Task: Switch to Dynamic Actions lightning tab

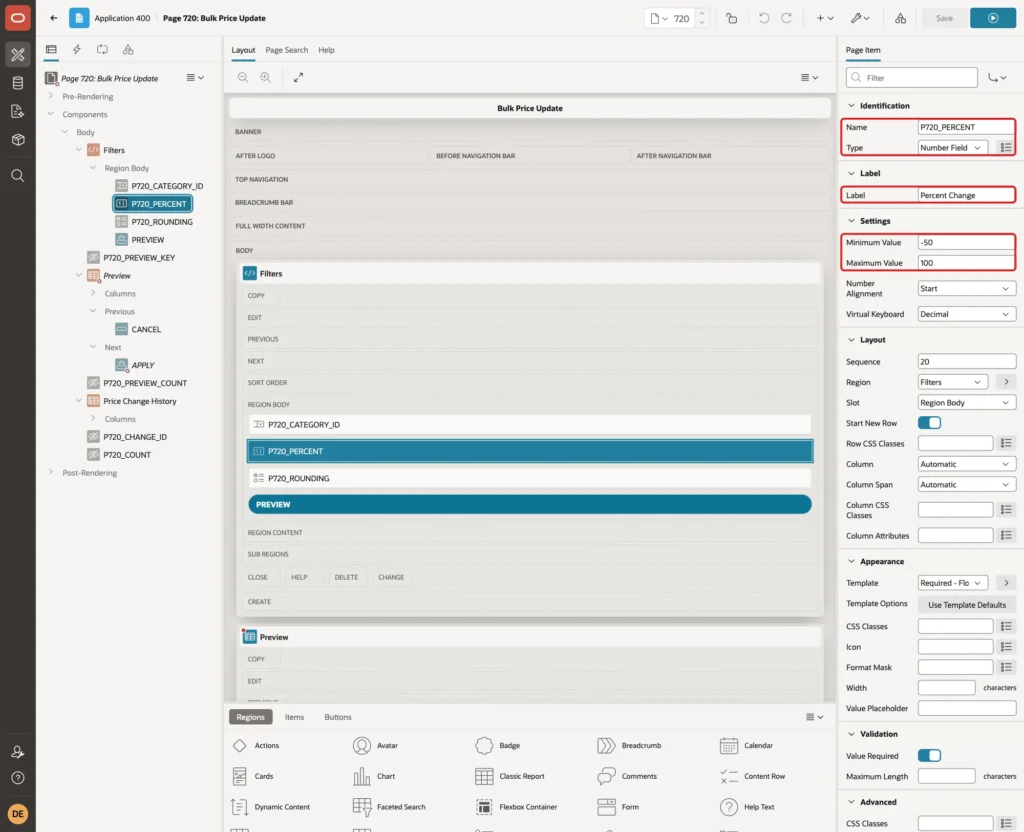Action: tap(76, 50)
